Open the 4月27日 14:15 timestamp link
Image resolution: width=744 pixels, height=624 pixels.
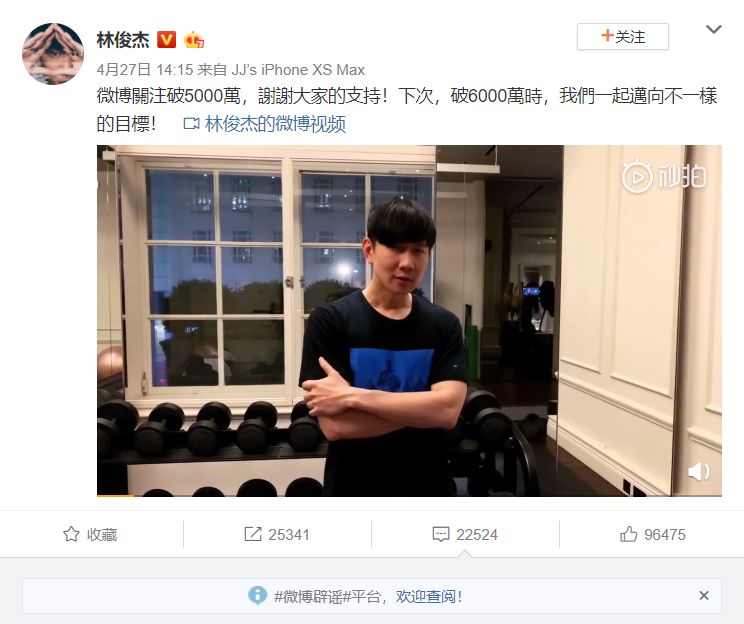coord(145,70)
